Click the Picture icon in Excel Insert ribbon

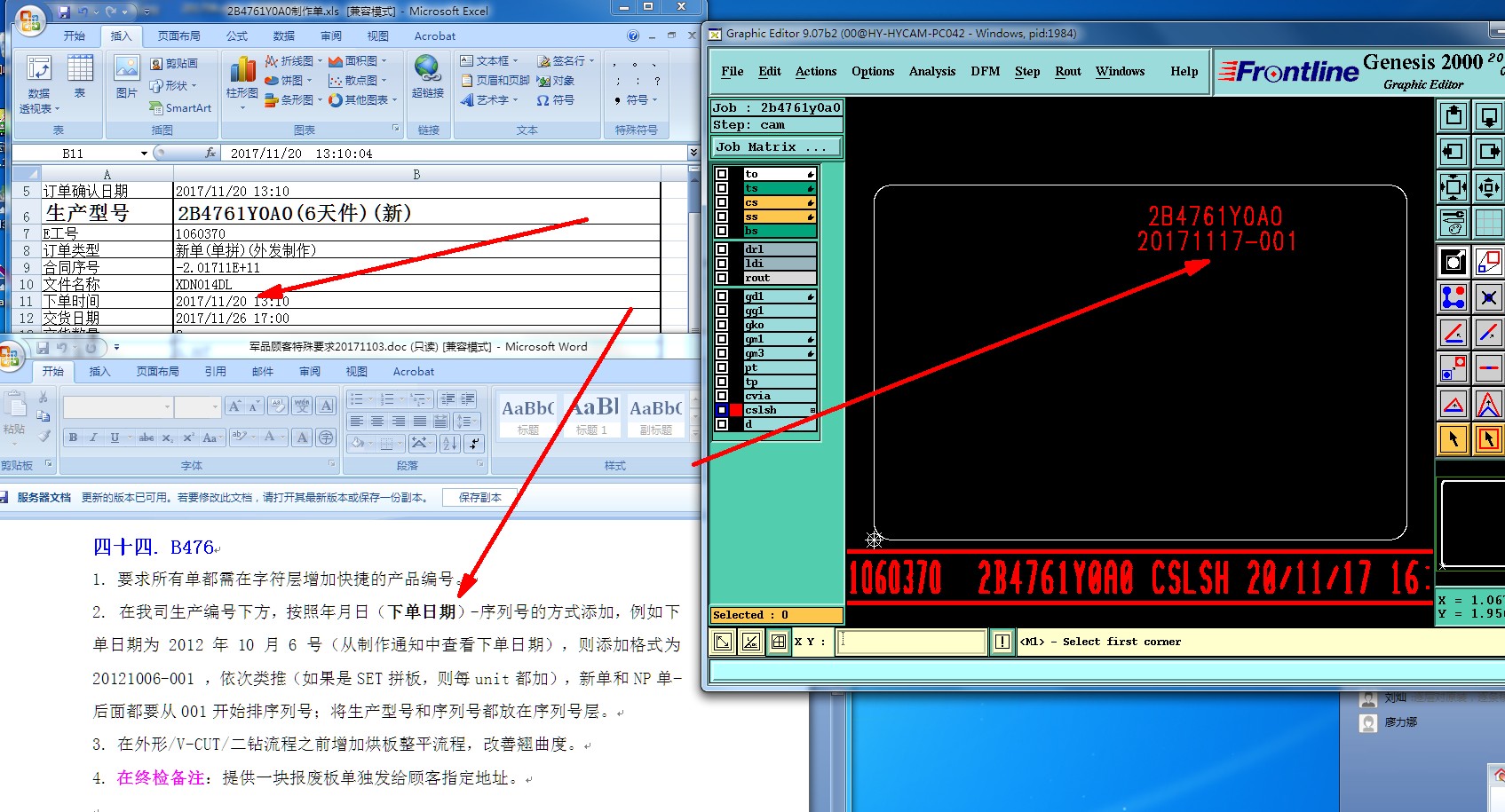(127, 77)
